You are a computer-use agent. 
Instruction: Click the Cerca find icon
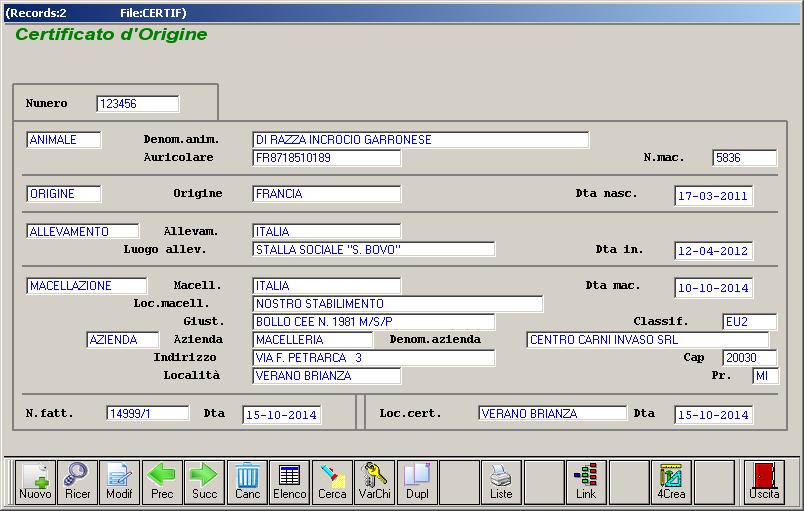332,482
